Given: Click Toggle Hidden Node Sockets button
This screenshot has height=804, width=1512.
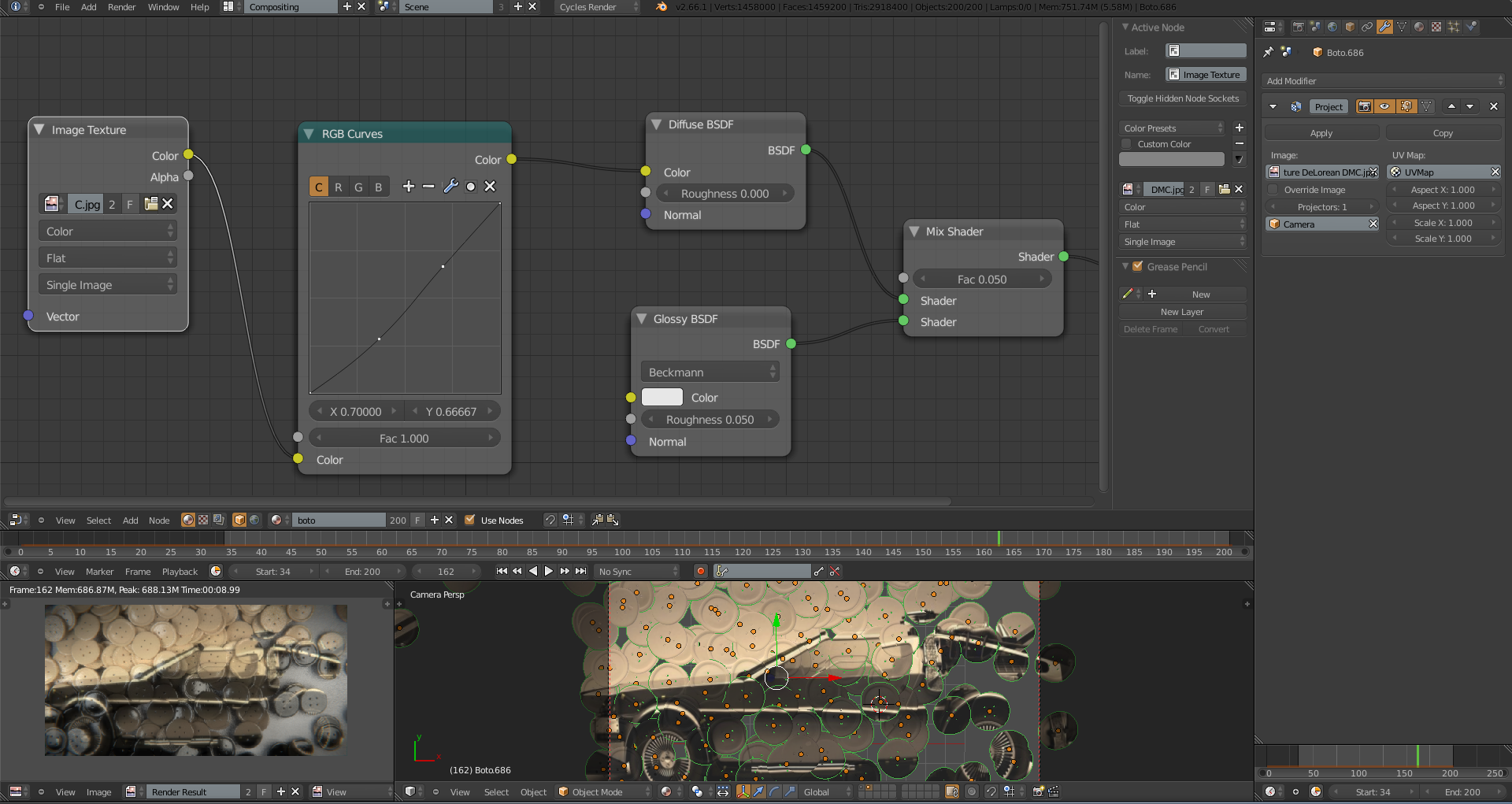Looking at the screenshot, I should pos(1182,98).
